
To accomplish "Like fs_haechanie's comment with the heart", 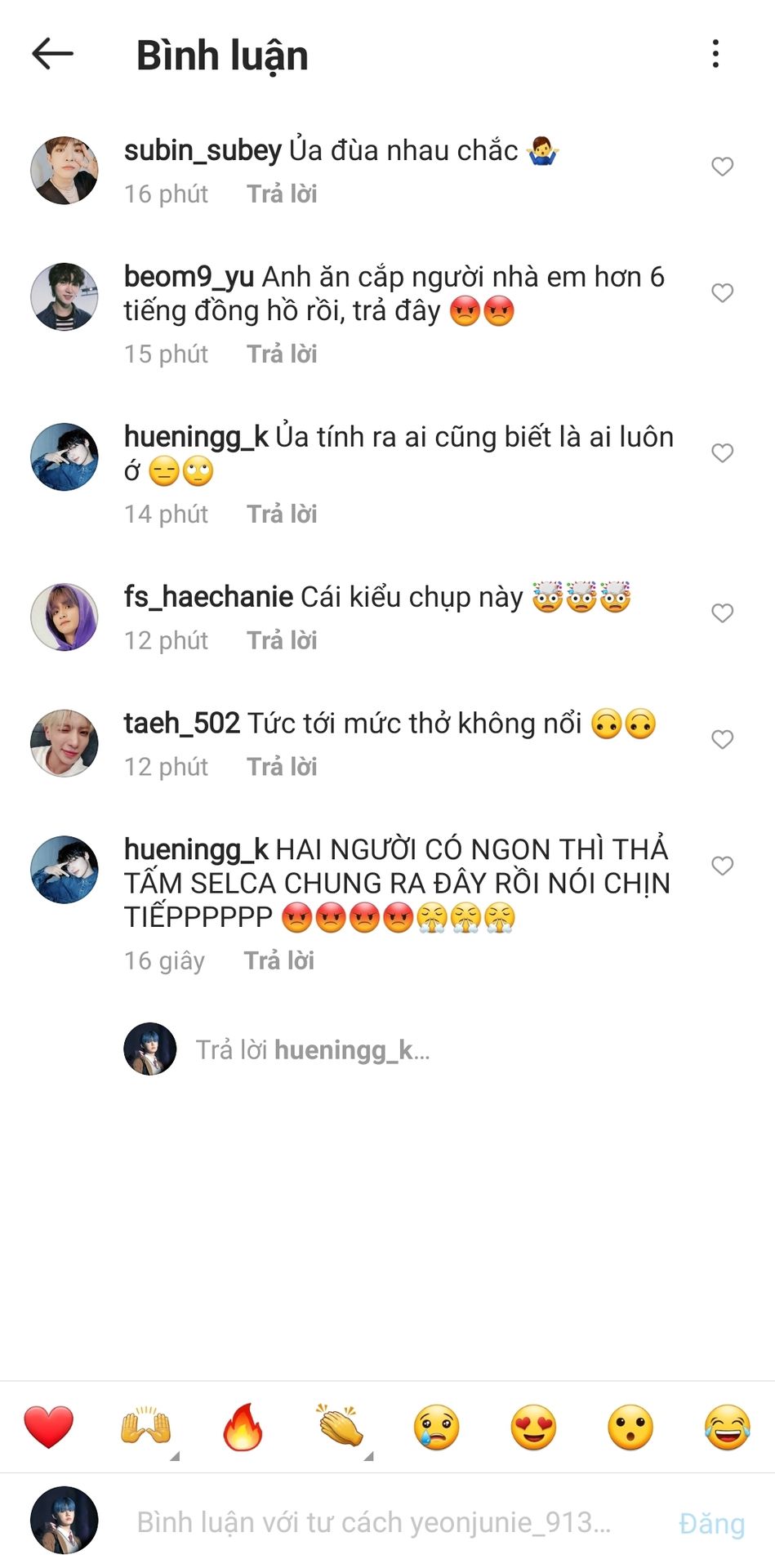I will 722,612.
